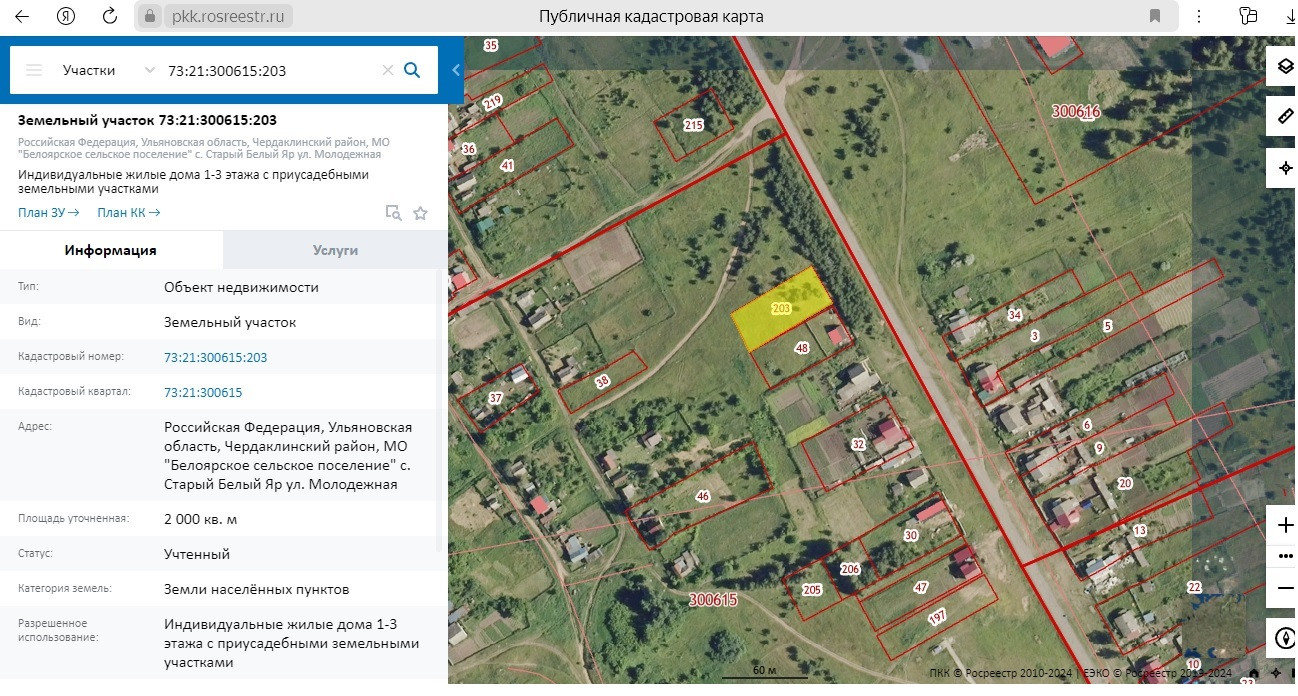The image size is (1298, 696).
Task: Switch to the 'Информация' tab
Action: click(111, 250)
